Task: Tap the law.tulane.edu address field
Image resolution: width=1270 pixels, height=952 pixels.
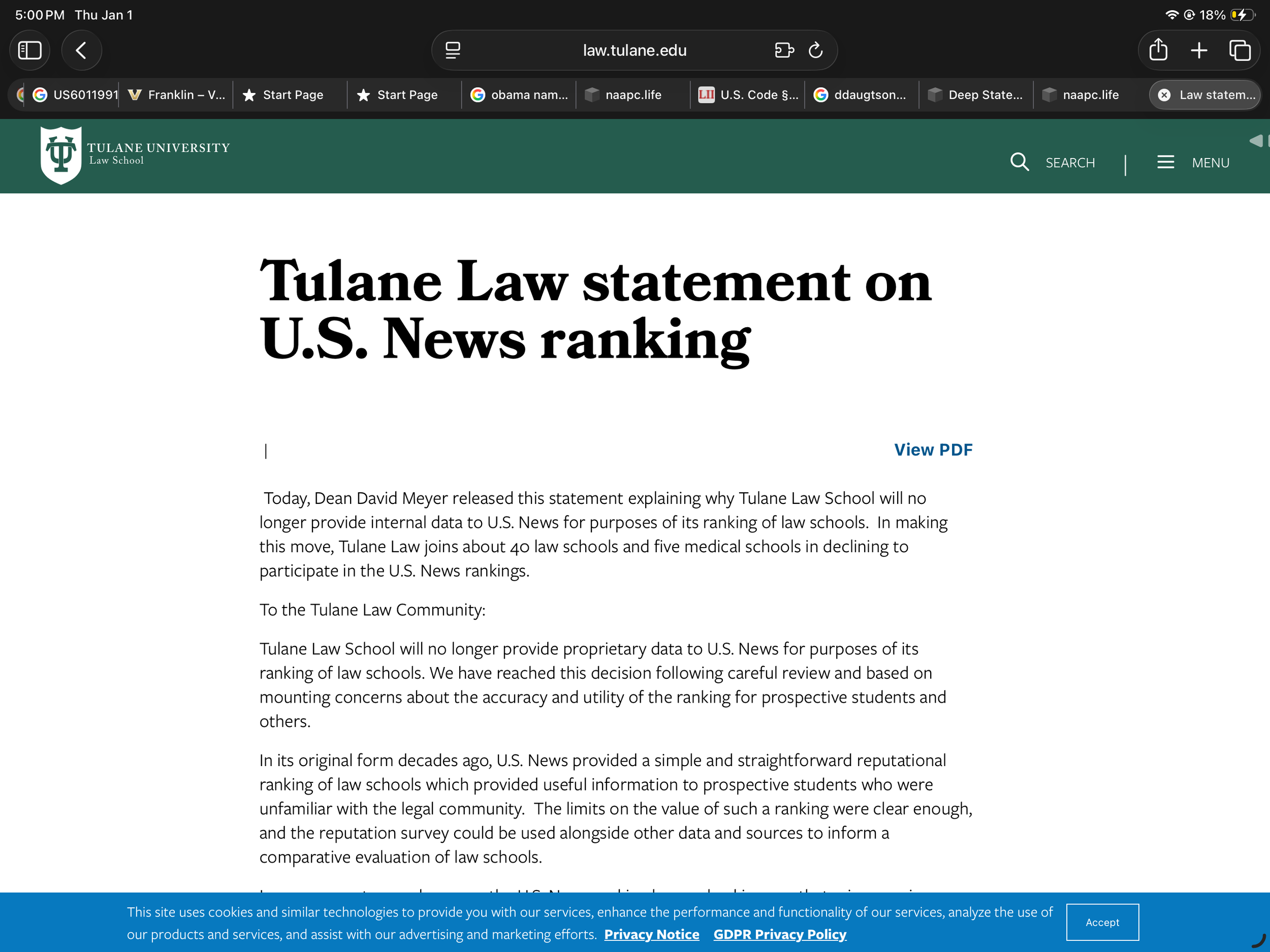Action: pos(634,50)
